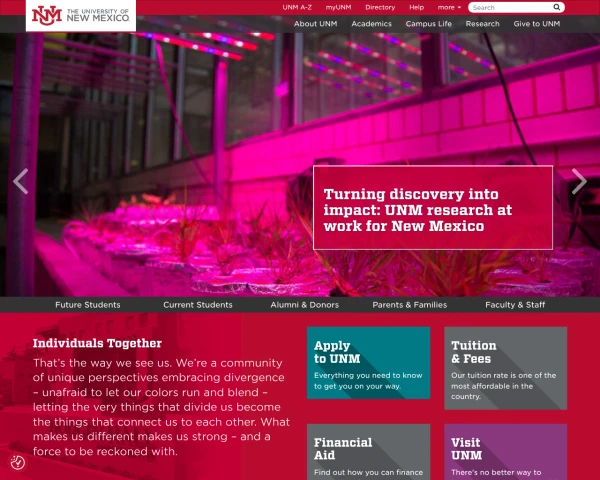Screen dimensions: 600x480
Task: Open the About UNM menu
Action: (315, 23)
